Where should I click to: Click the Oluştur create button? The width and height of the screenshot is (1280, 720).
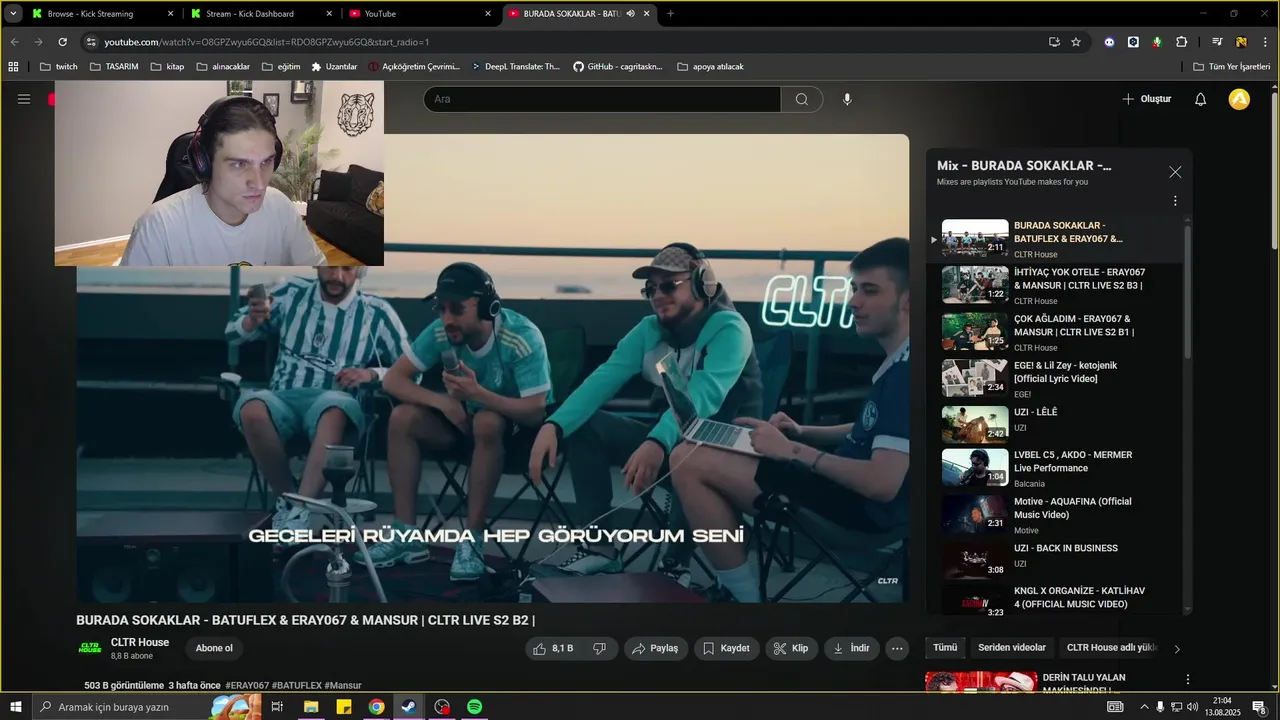tap(1146, 99)
